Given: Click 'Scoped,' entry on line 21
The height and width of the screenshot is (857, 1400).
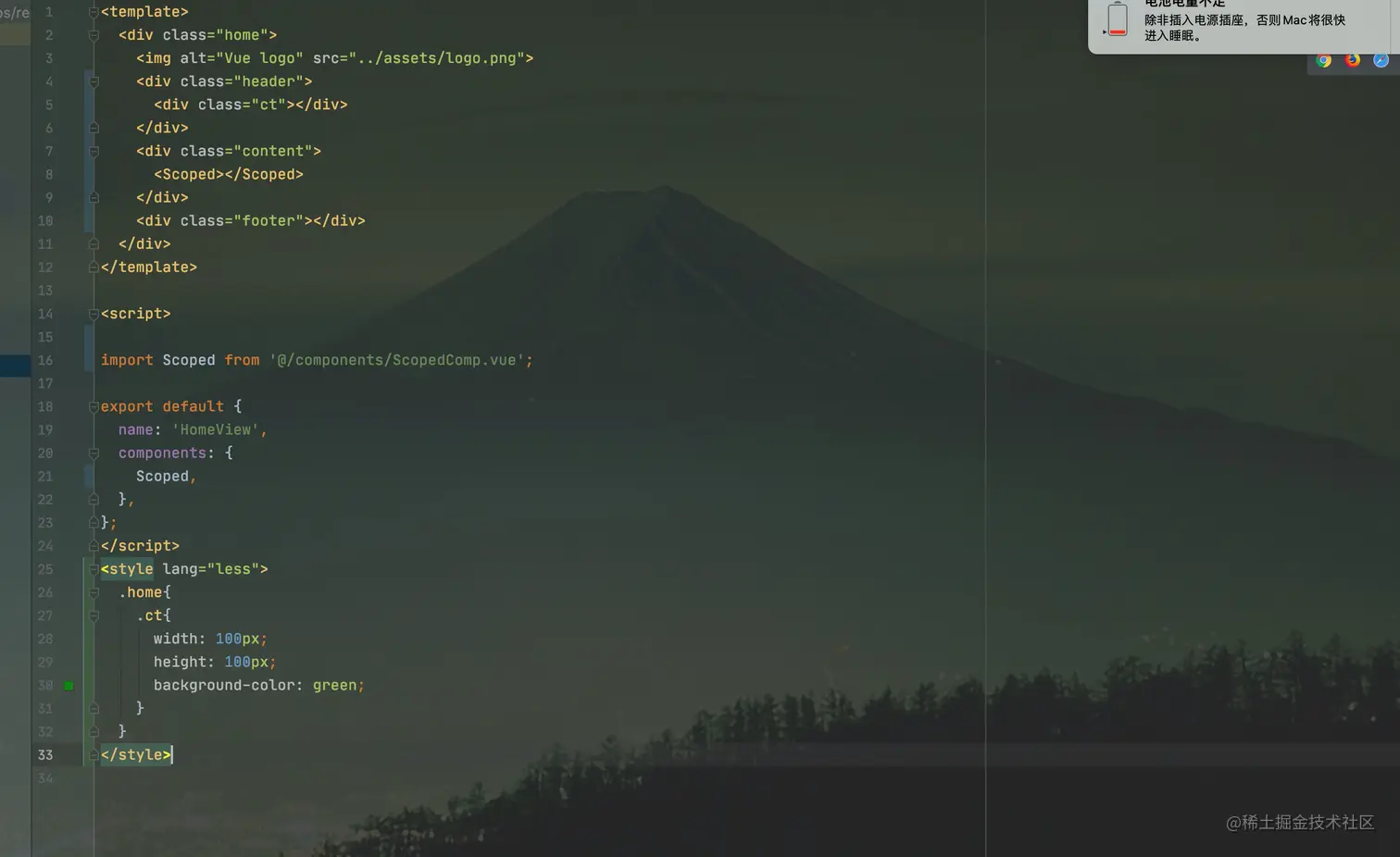Looking at the screenshot, I should click(167, 477).
